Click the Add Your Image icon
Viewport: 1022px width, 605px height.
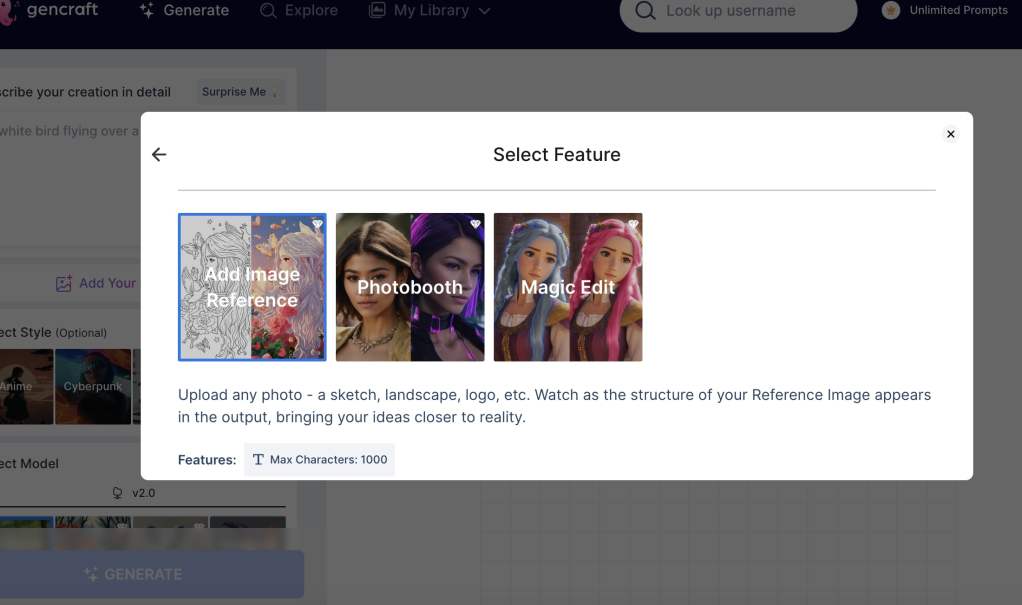point(63,283)
